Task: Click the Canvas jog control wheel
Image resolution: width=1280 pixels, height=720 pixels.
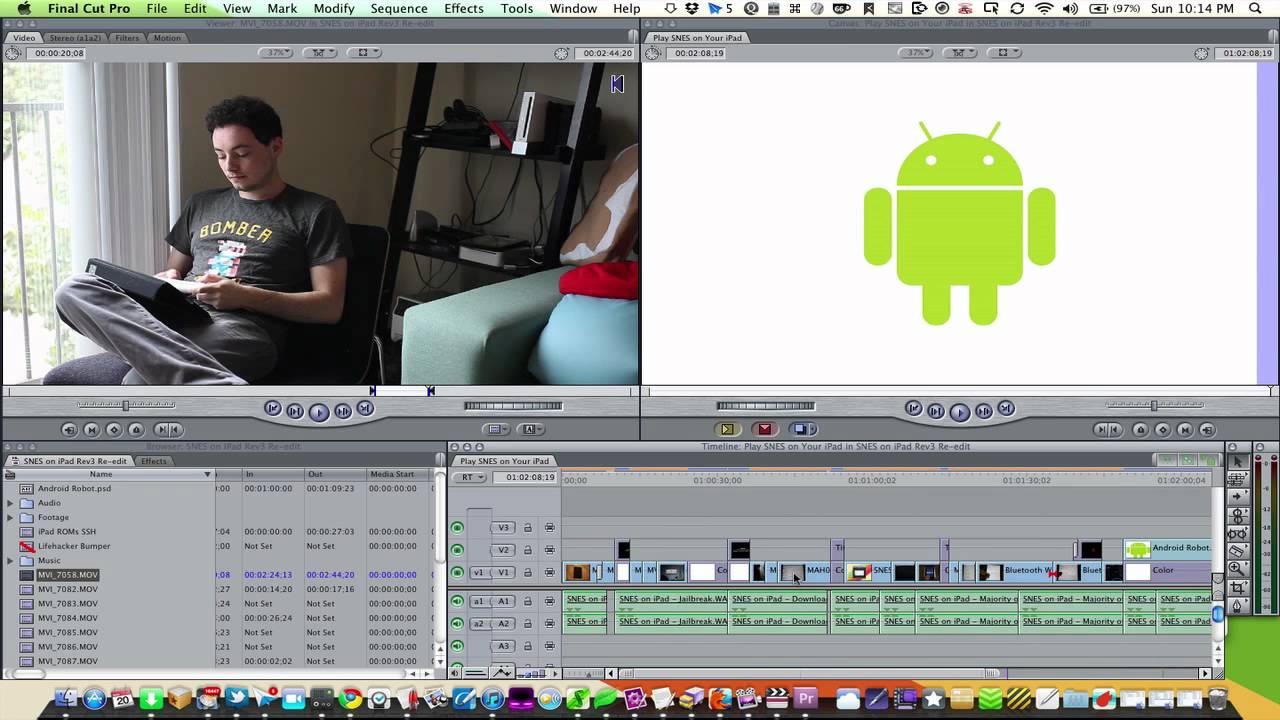Action: [766, 406]
